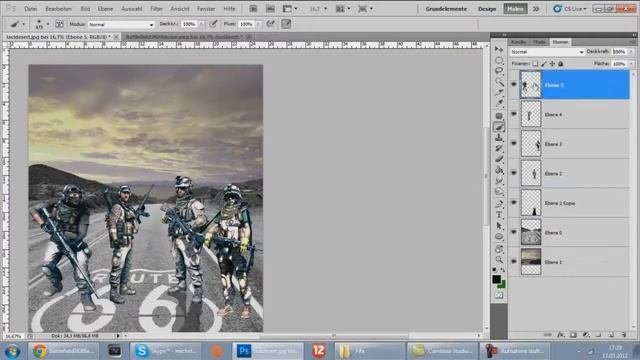
Task: Swap foreground and background colors
Action: (x=503, y=270)
